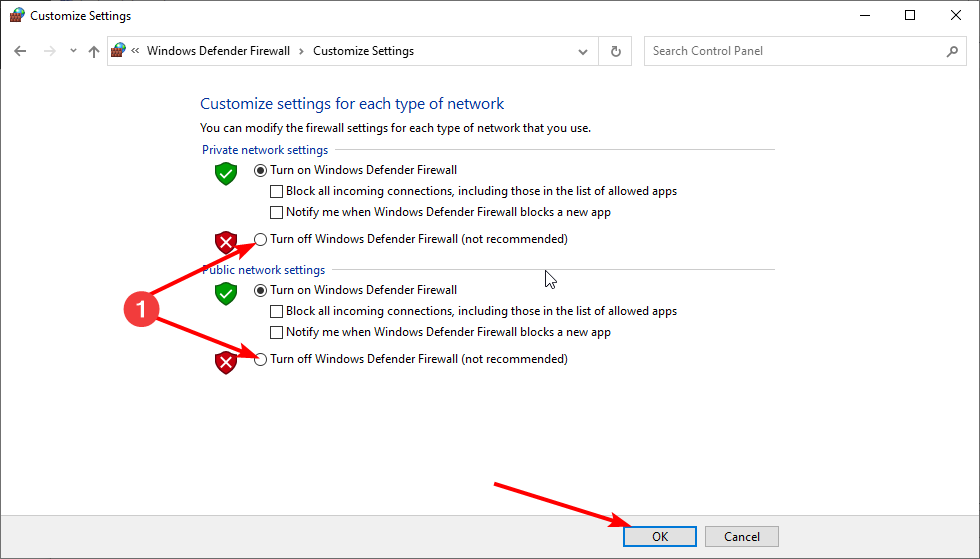Click the Public network settings heading
This screenshot has height=559, width=980.
pyautogui.click(x=263, y=270)
